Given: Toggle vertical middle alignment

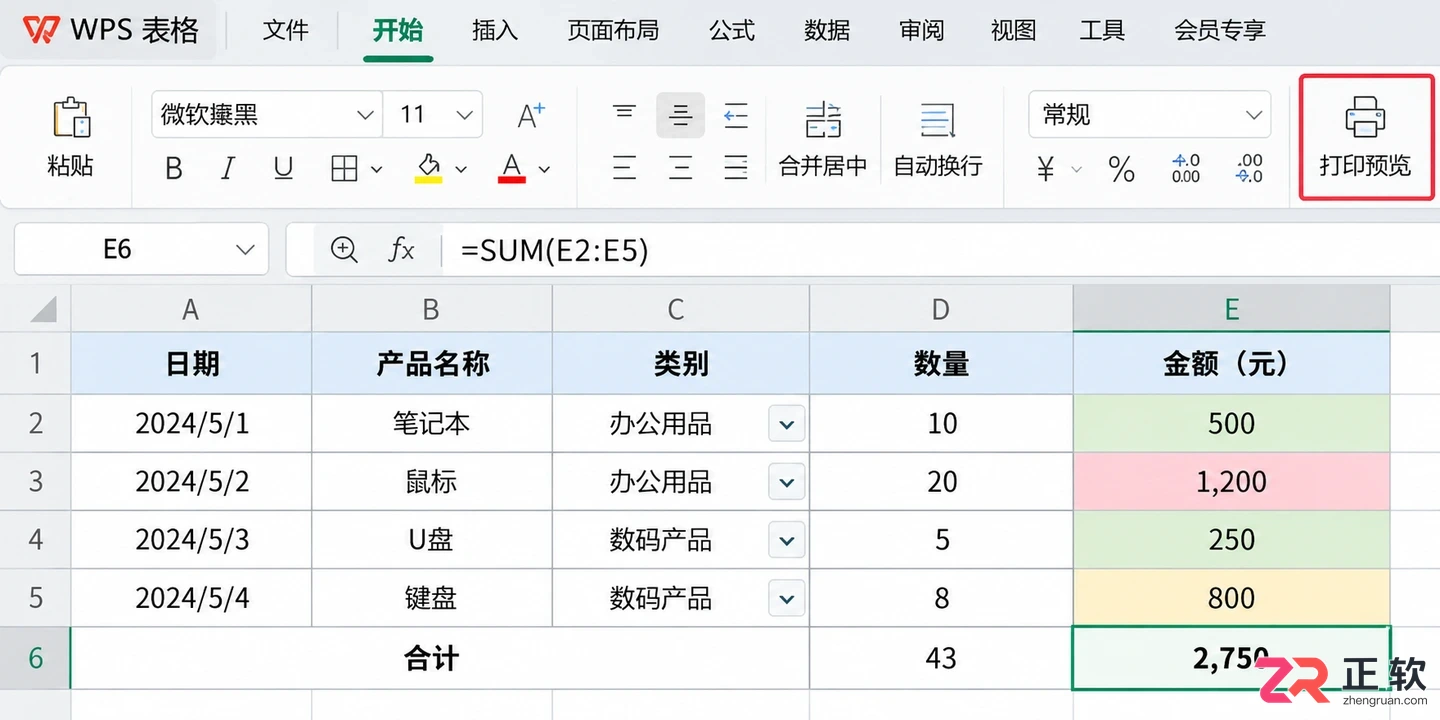Looking at the screenshot, I should tap(680, 115).
